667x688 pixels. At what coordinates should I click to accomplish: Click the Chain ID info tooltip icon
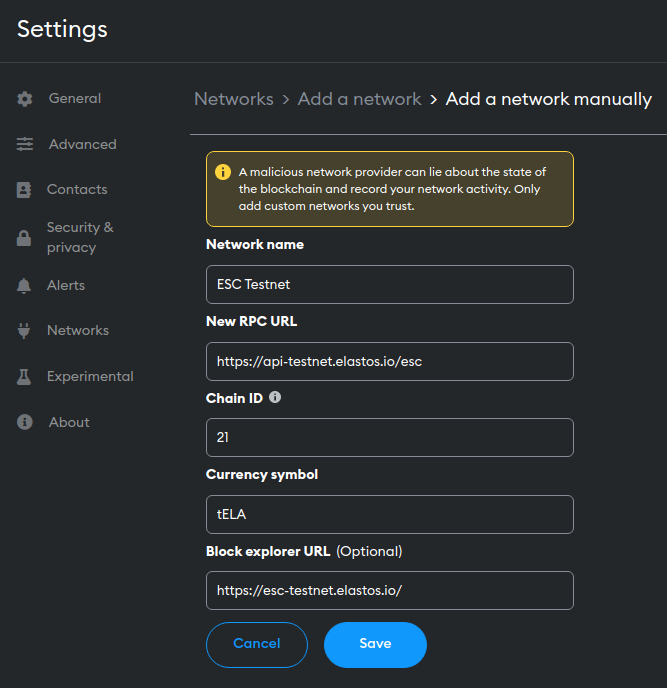pos(275,397)
